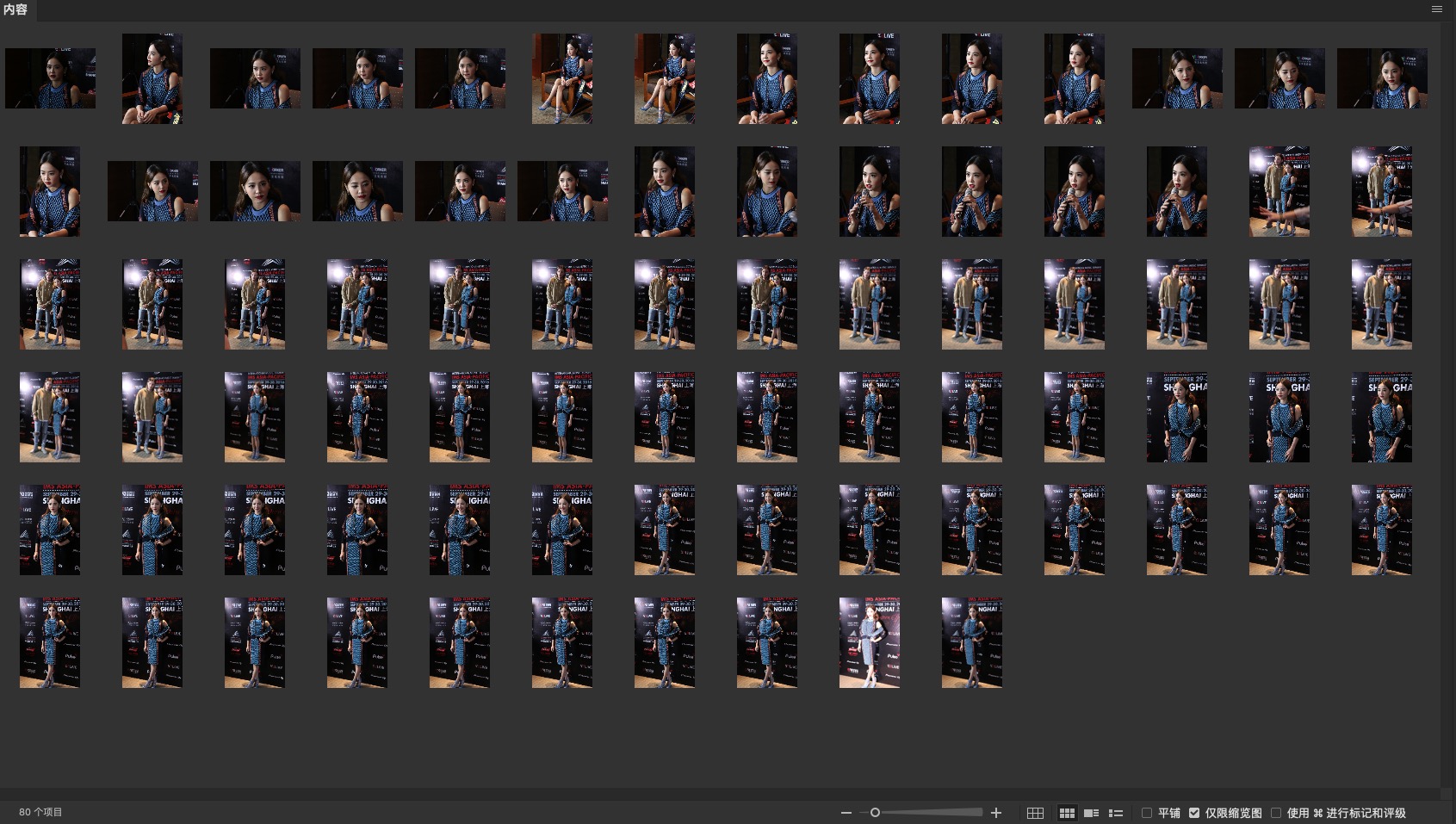Image resolution: width=1456 pixels, height=824 pixels.
Task: Select the first thumbnail in the third row
Action: point(50,304)
